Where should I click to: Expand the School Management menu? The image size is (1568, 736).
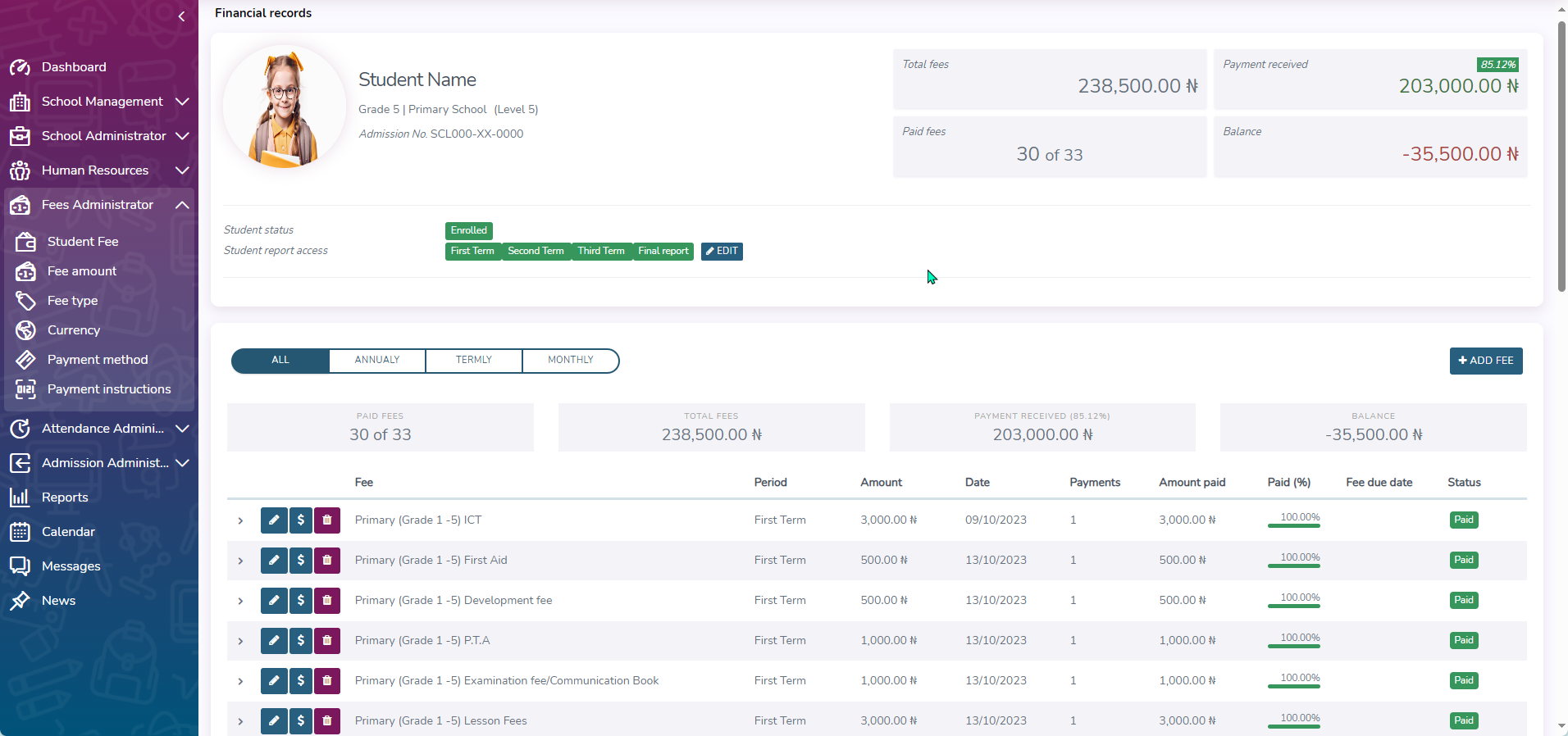[x=102, y=102]
